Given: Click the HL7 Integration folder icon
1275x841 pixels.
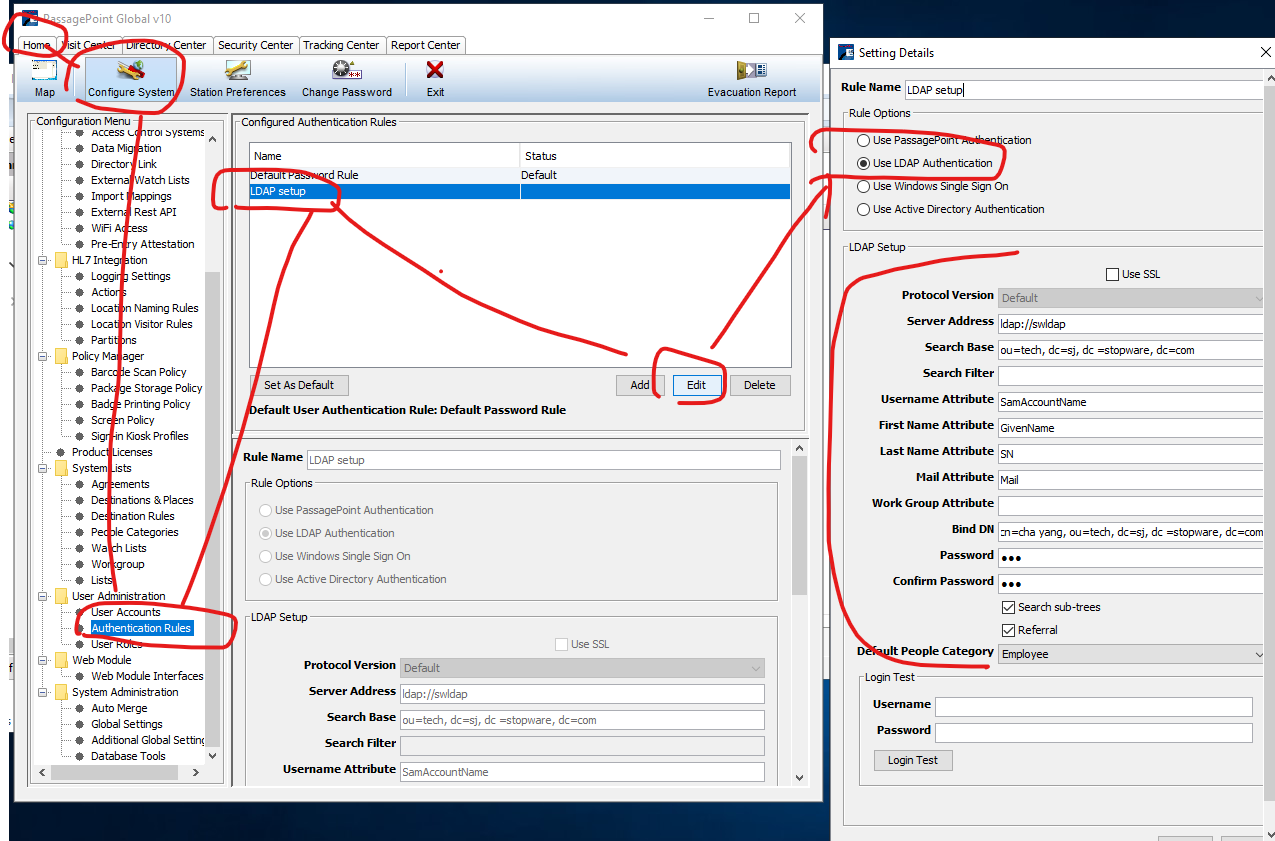Looking at the screenshot, I should point(61,260).
